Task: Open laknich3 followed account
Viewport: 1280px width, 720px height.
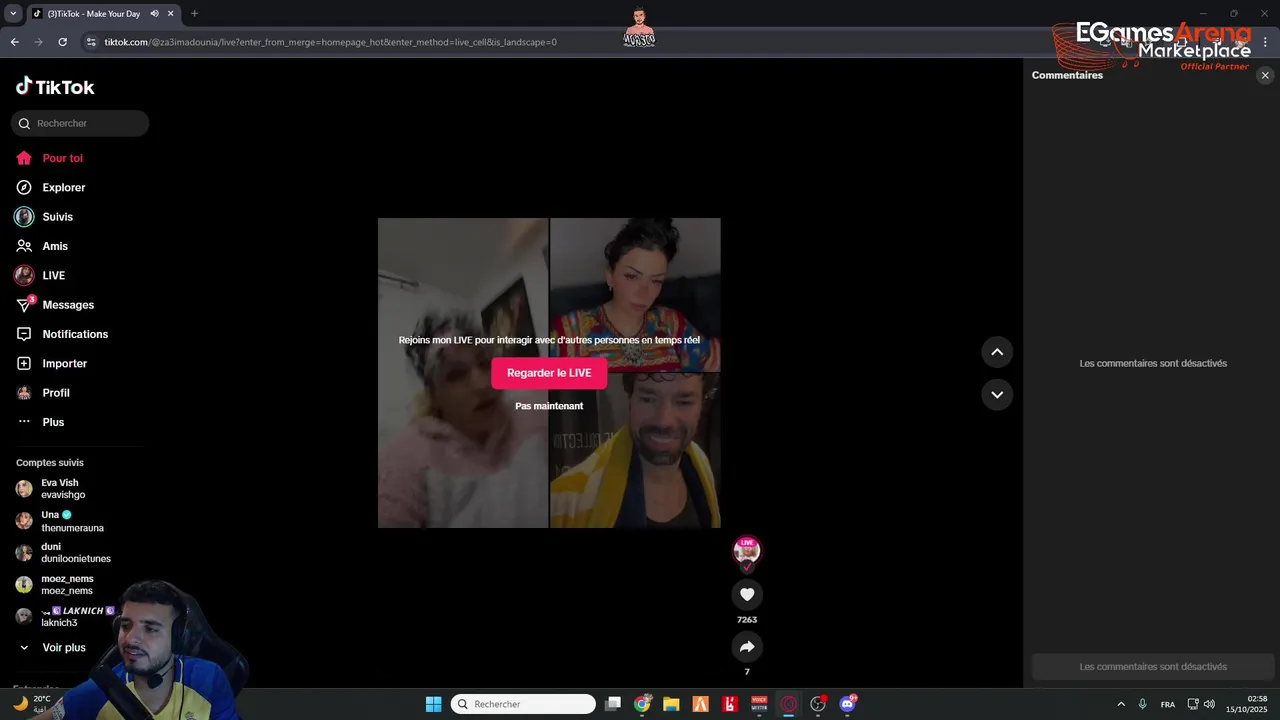Action: coord(65,617)
